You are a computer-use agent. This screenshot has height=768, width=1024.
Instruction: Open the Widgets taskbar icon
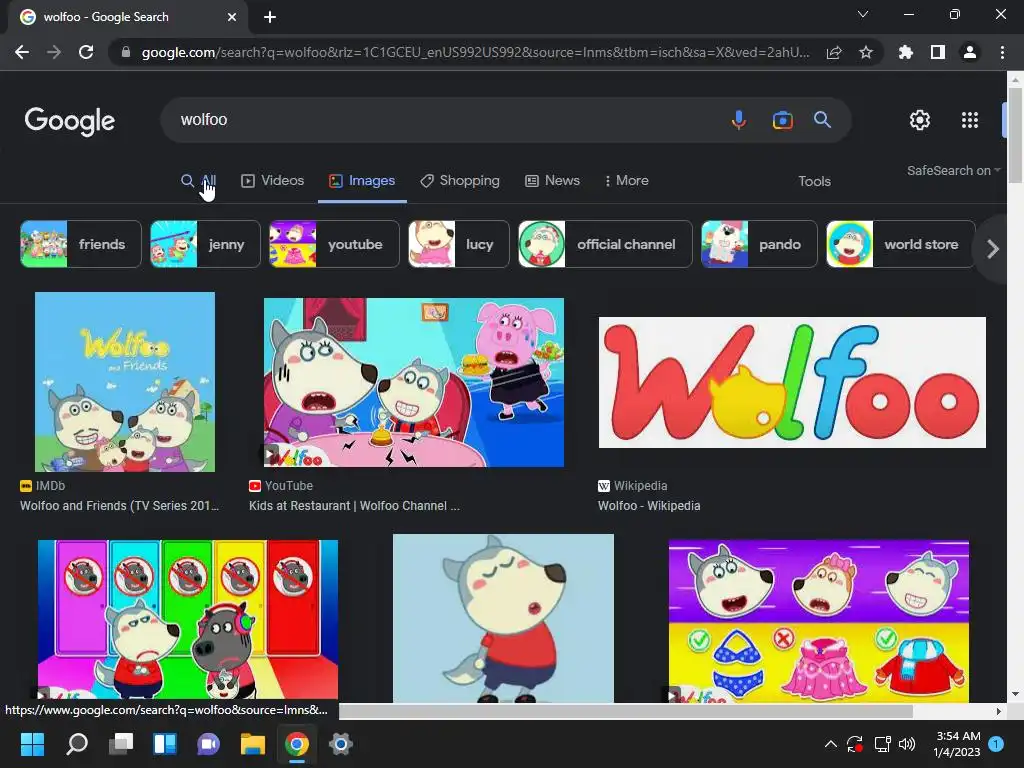165,744
